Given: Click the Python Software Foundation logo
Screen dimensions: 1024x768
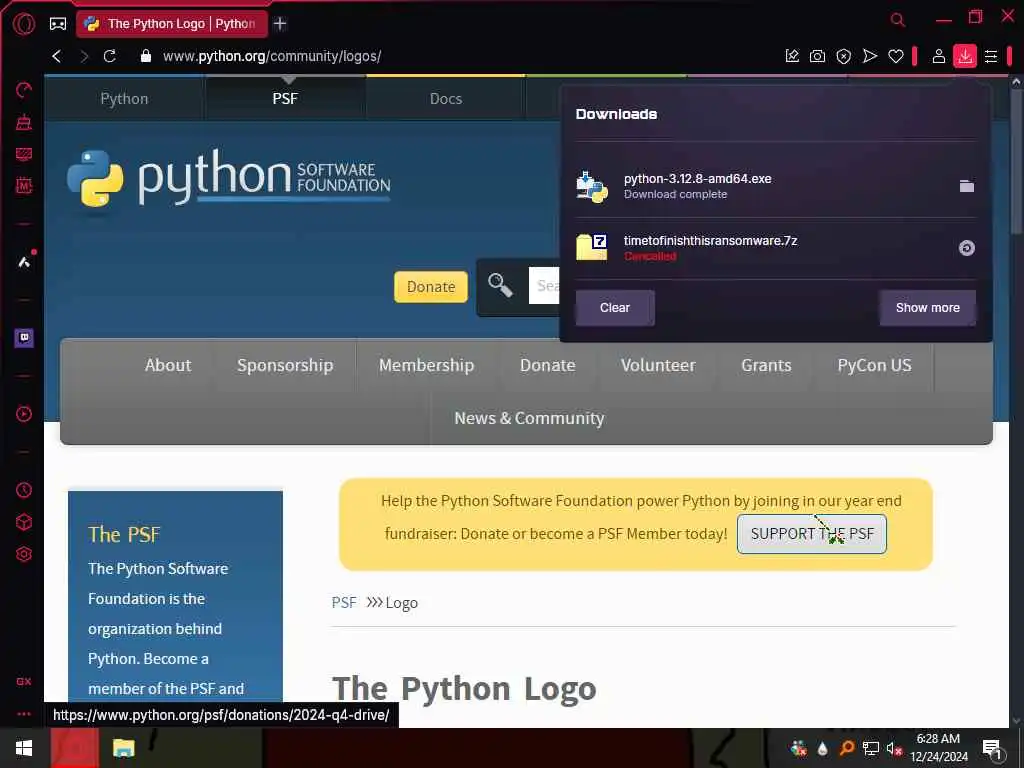Looking at the screenshot, I should 229,178.
